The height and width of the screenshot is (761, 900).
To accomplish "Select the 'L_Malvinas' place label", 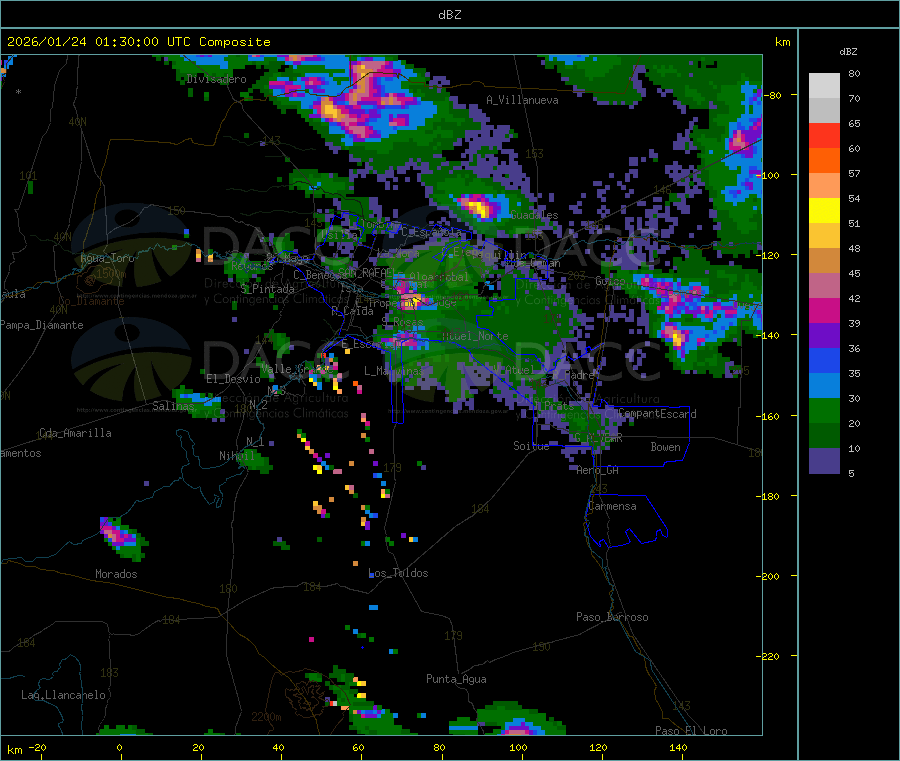I will (394, 371).
